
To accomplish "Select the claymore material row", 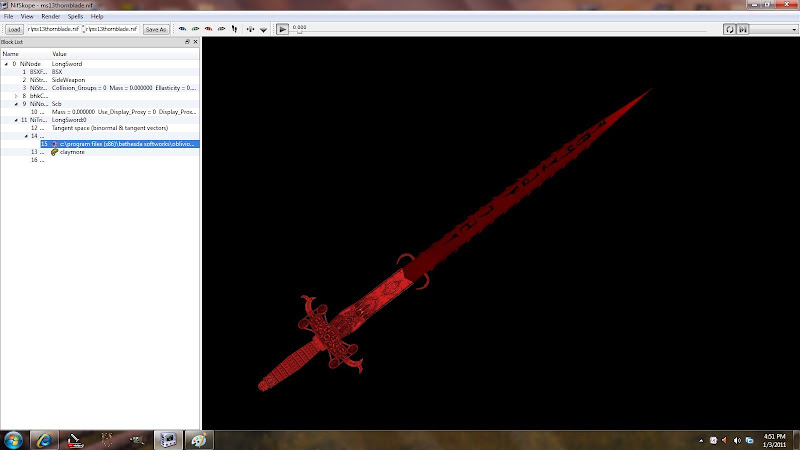I will (x=100, y=152).
